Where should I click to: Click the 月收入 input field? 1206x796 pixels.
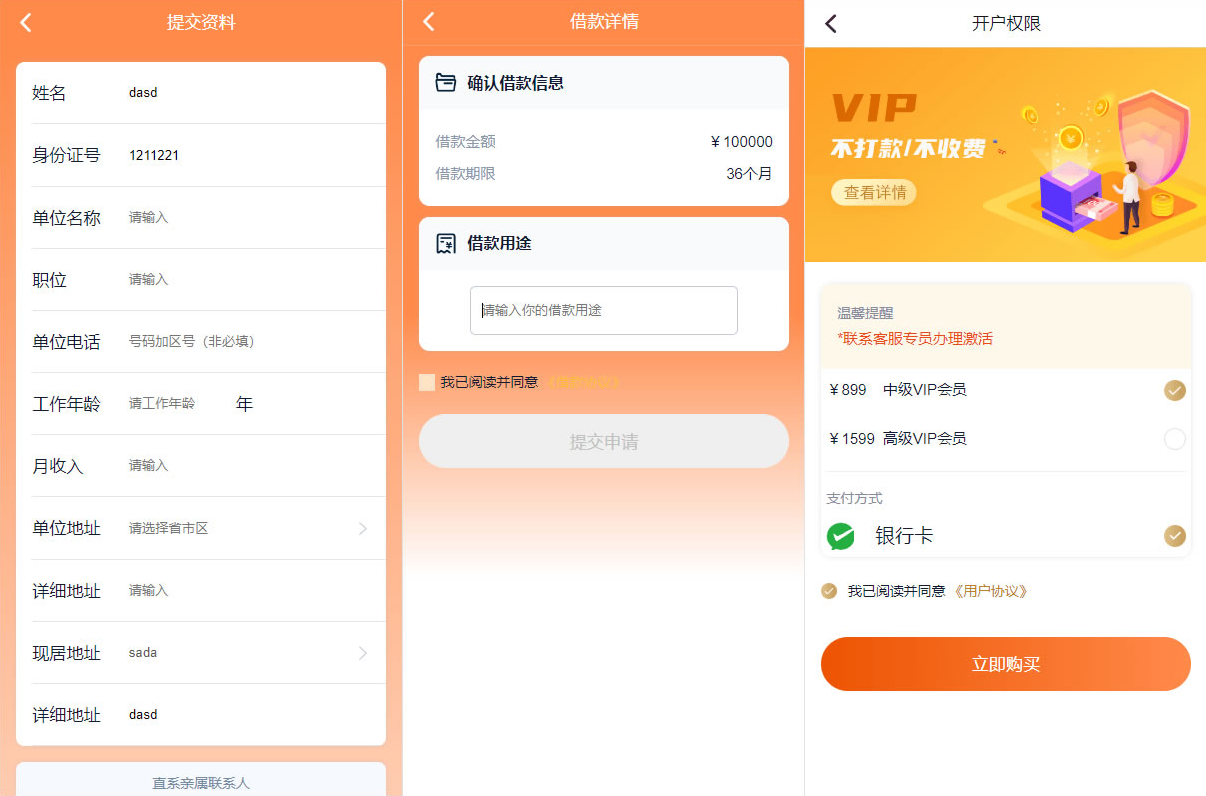click(250, 466)
